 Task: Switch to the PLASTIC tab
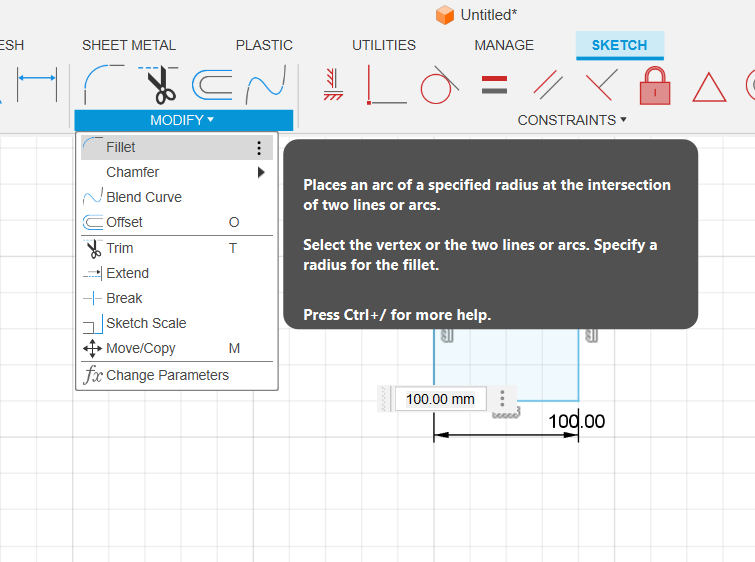pos(264,45)
